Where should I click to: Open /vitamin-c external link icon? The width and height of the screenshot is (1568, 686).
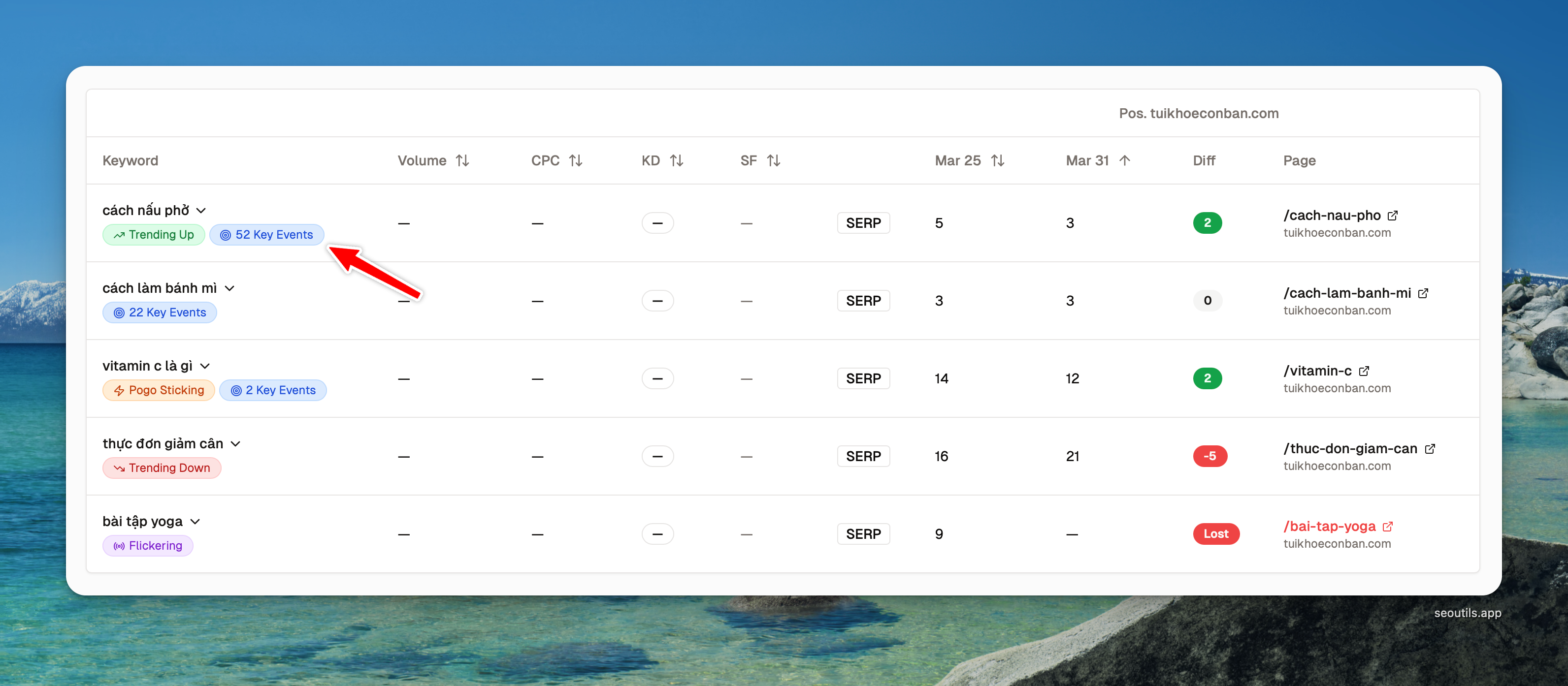(1364, 371)
